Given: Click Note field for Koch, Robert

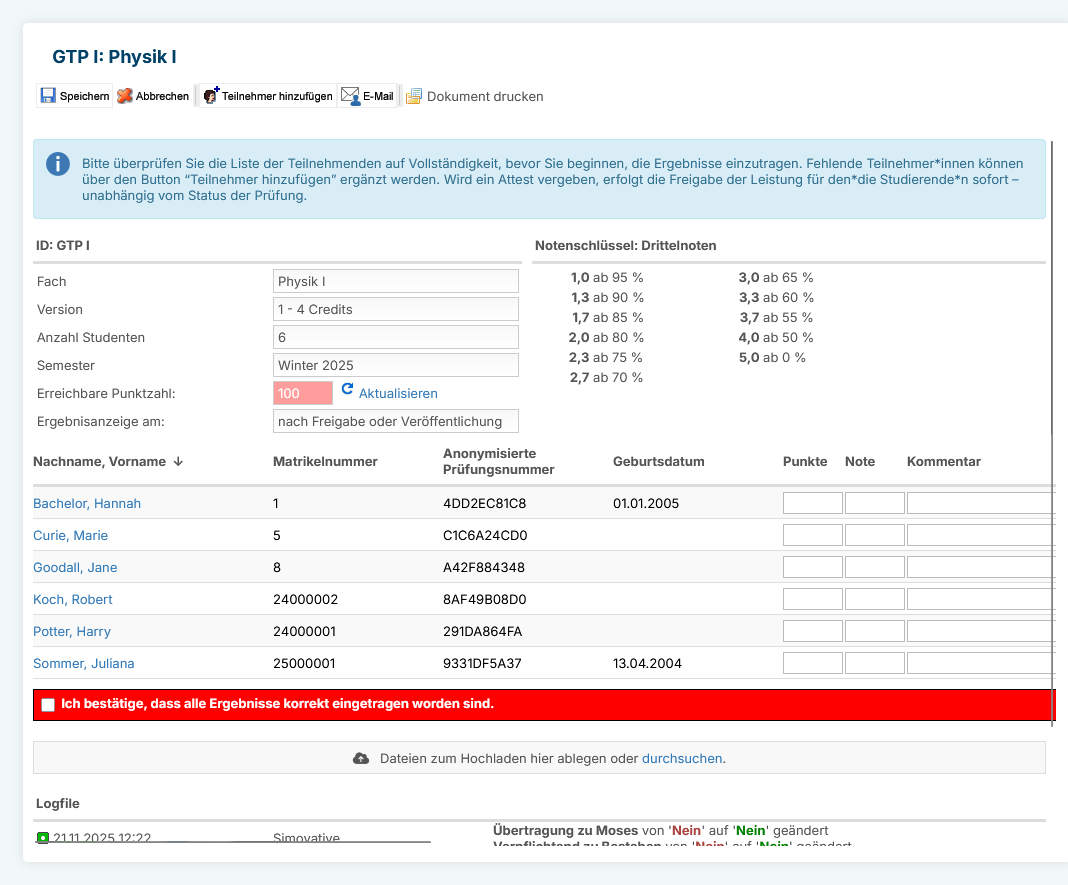Looking at the screenshot, I should 874,599.
